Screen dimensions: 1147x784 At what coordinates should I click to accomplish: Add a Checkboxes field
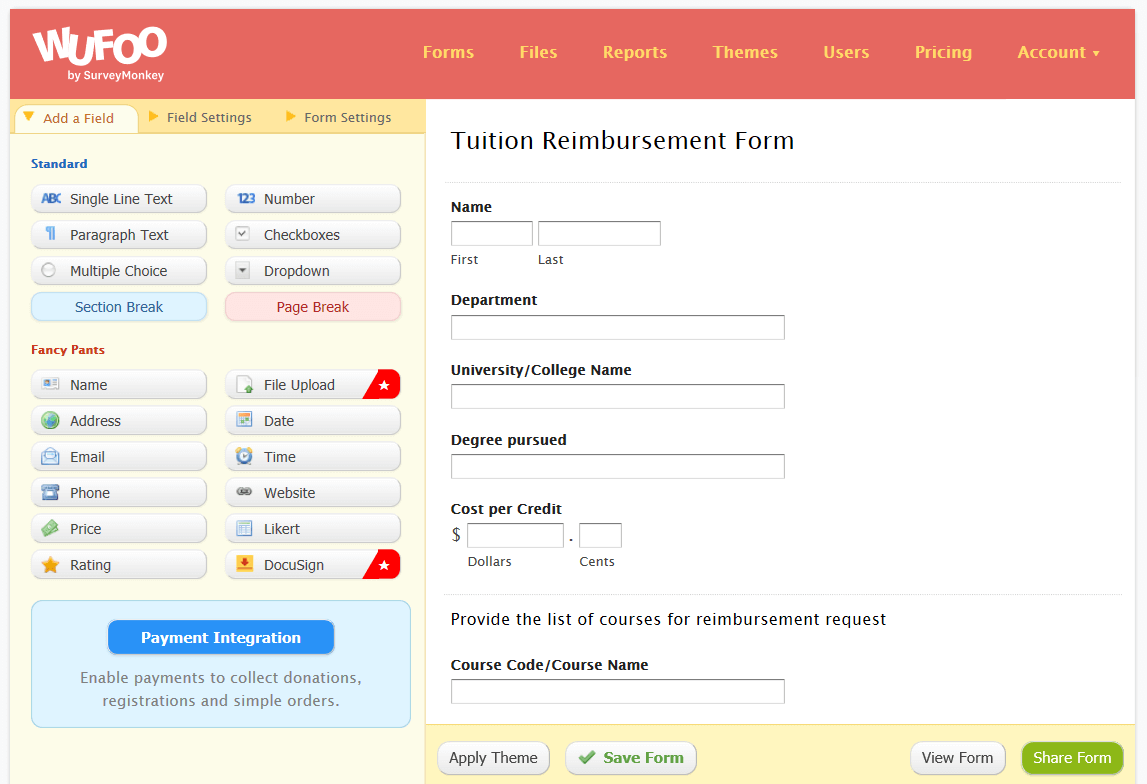tap(312, 235)
